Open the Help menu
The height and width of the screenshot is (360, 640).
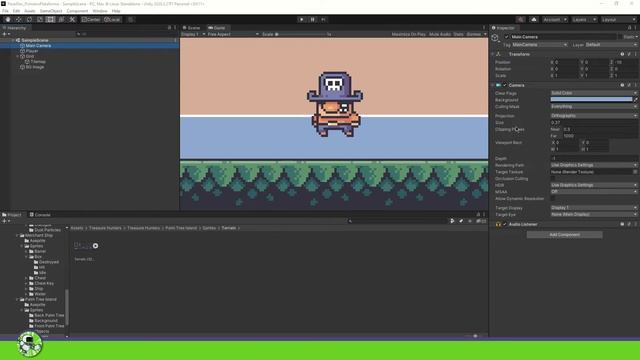coord(116,11)
